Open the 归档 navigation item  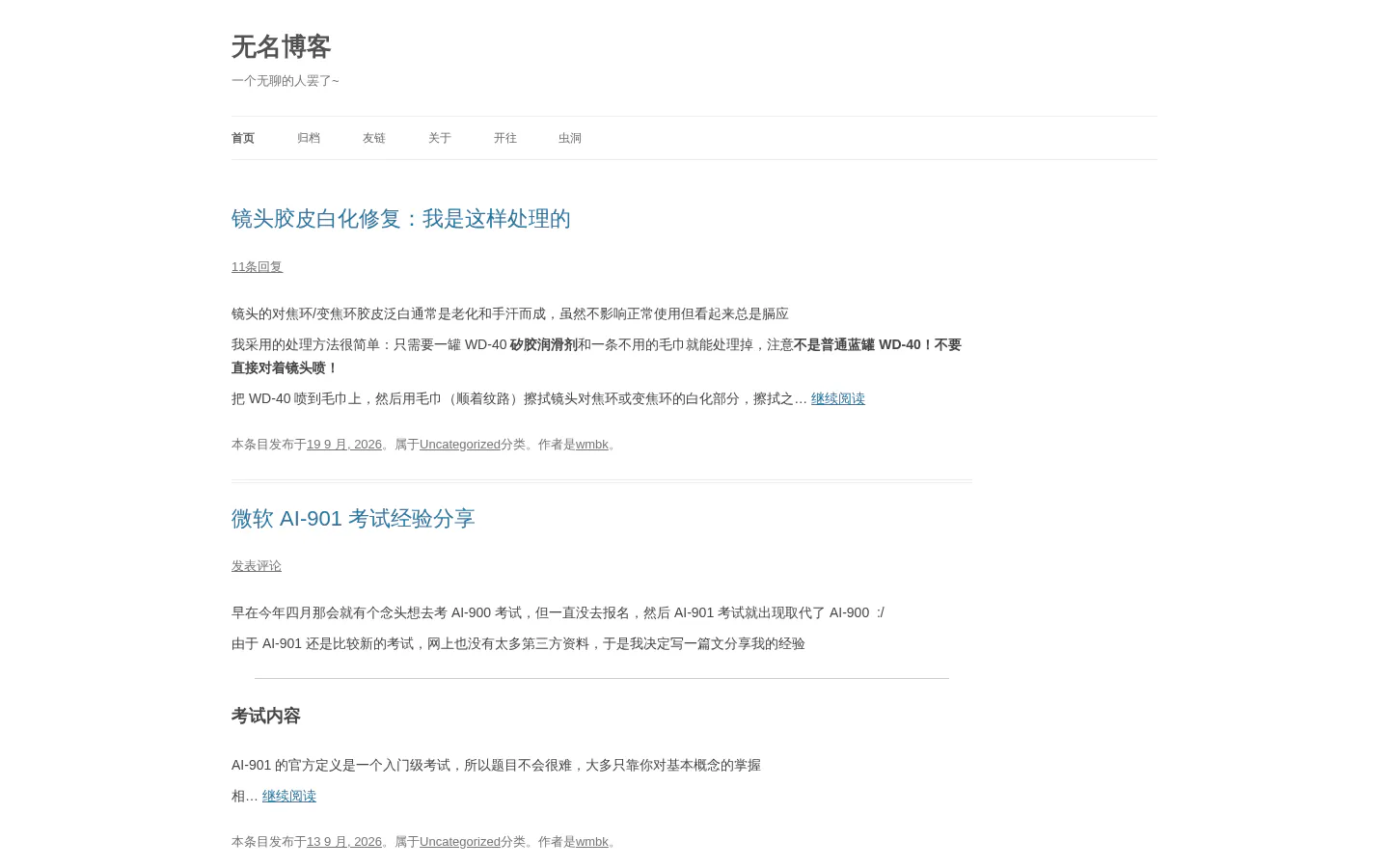tap(309, 138)
